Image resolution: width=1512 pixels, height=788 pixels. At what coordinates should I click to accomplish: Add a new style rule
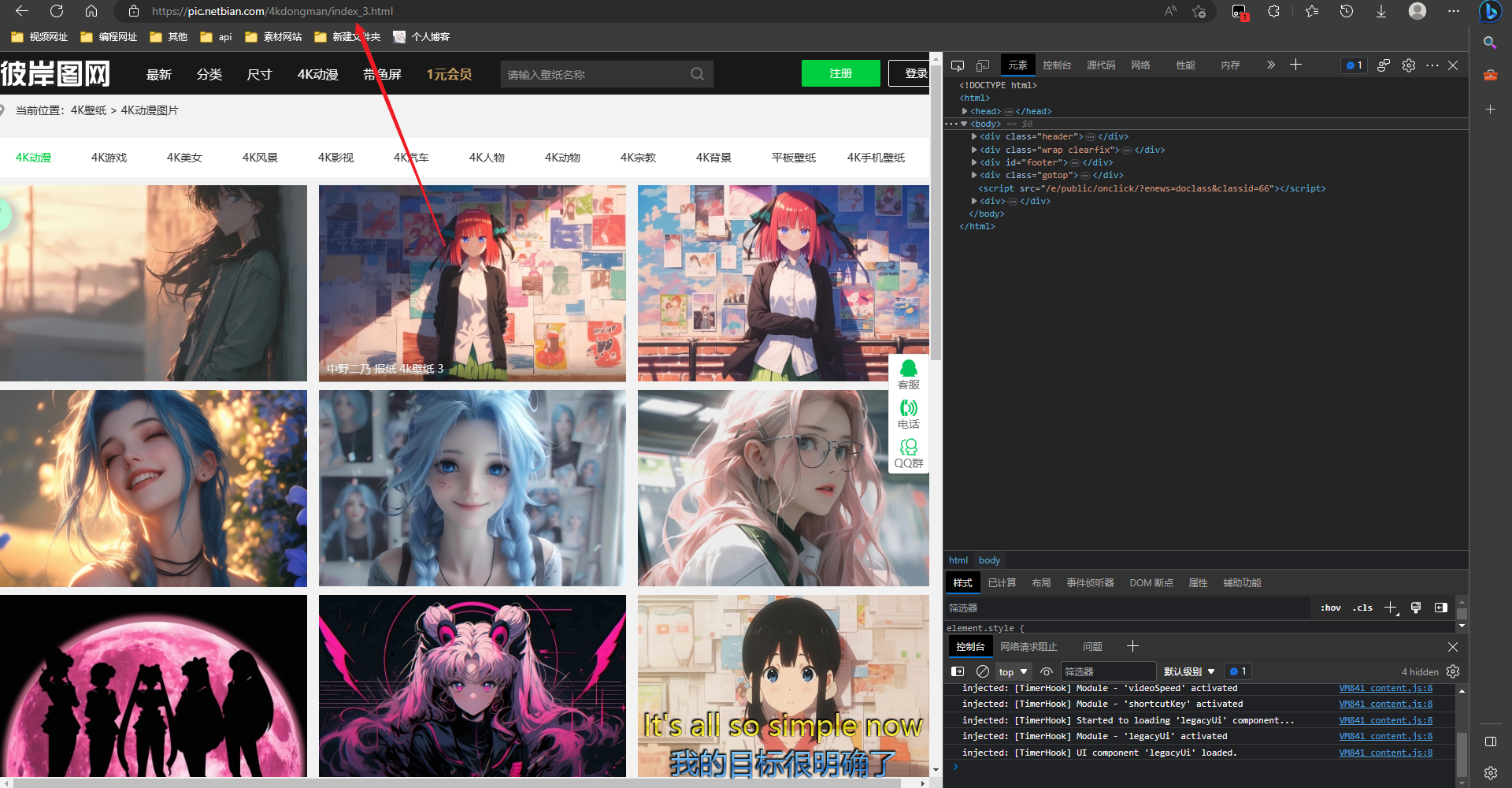1391,608
